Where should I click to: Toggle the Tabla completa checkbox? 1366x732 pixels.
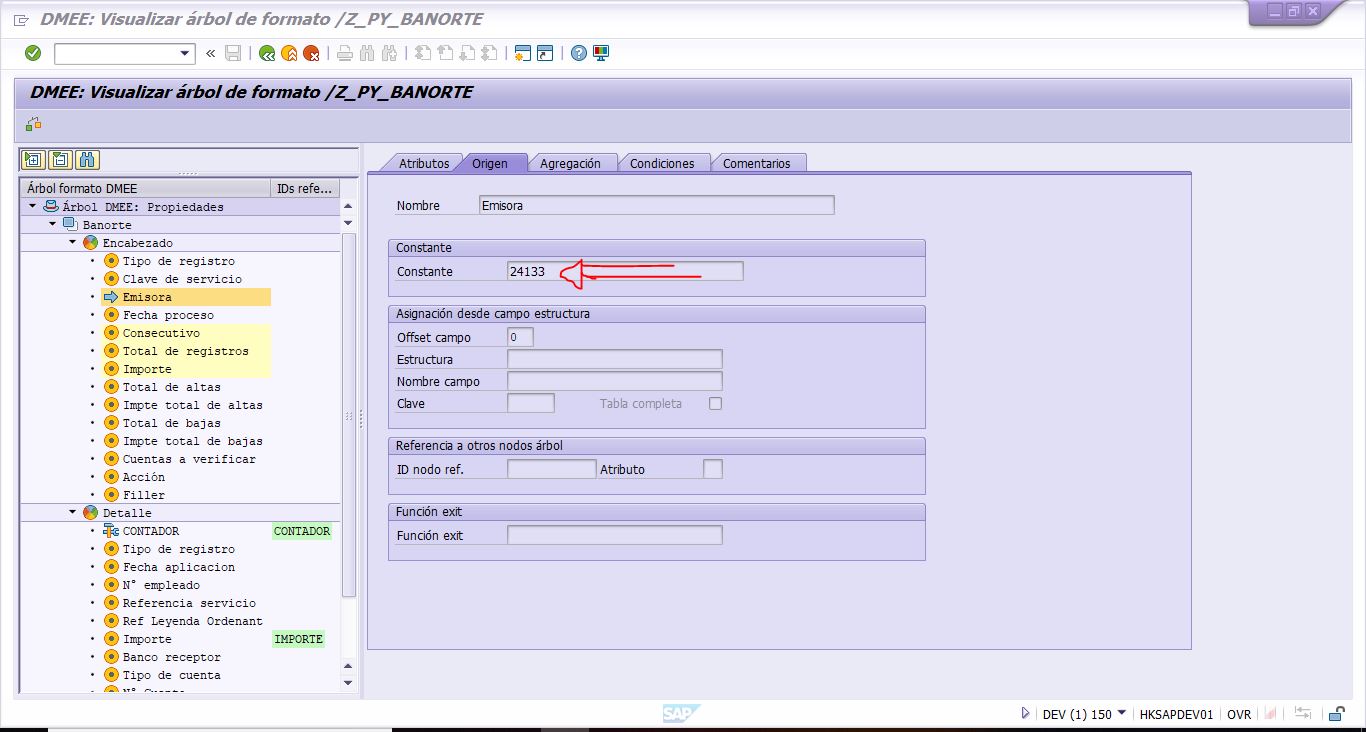pyautogui.click(x=715, y=404)
